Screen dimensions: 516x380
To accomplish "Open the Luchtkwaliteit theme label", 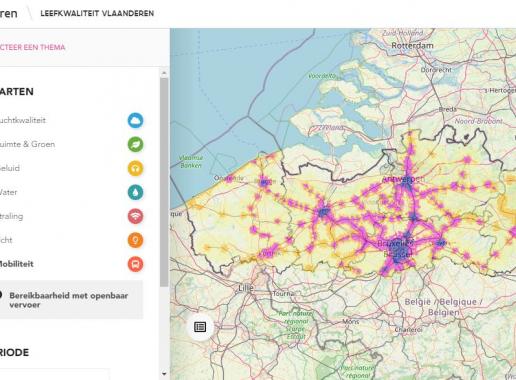I will pyautogui.click(x=23, y=120).
